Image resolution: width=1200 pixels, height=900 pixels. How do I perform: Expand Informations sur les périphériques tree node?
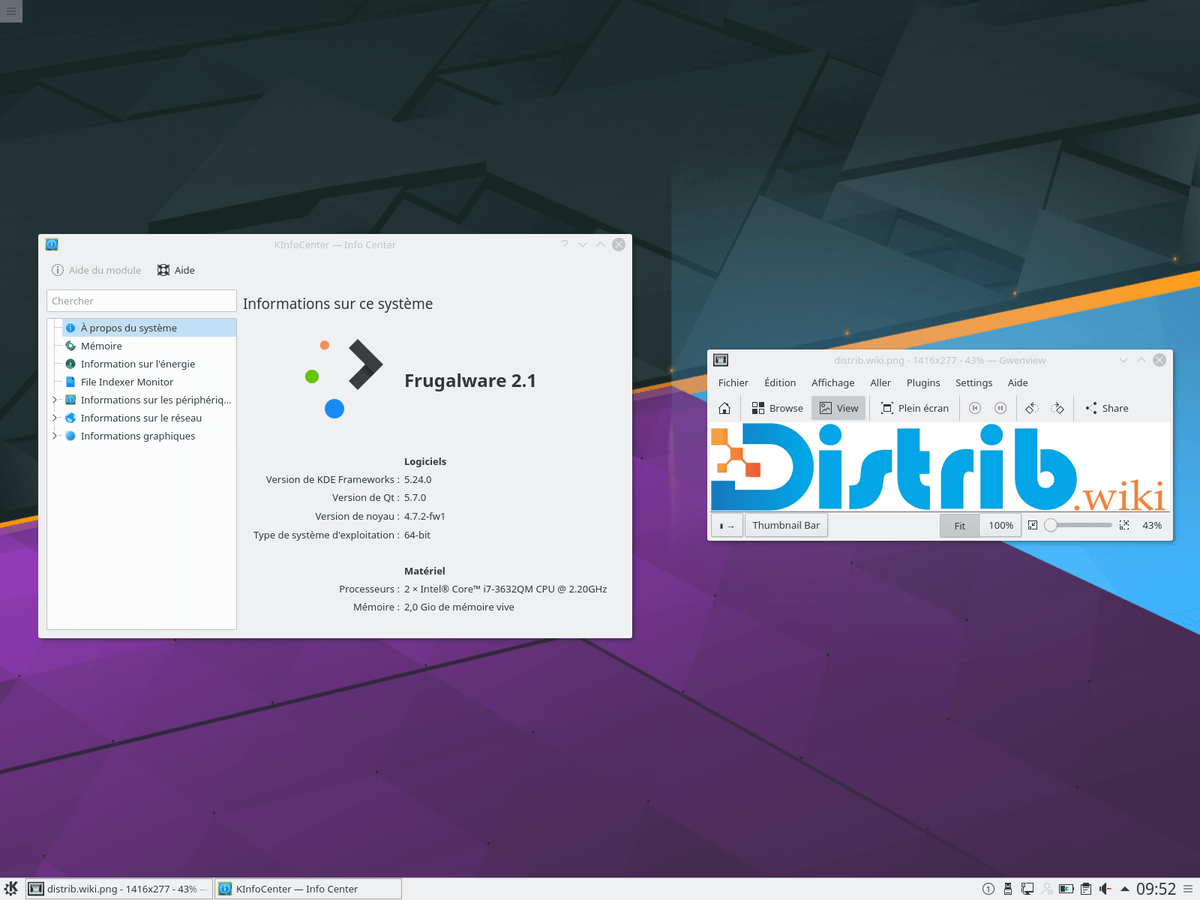click(55, 400)
